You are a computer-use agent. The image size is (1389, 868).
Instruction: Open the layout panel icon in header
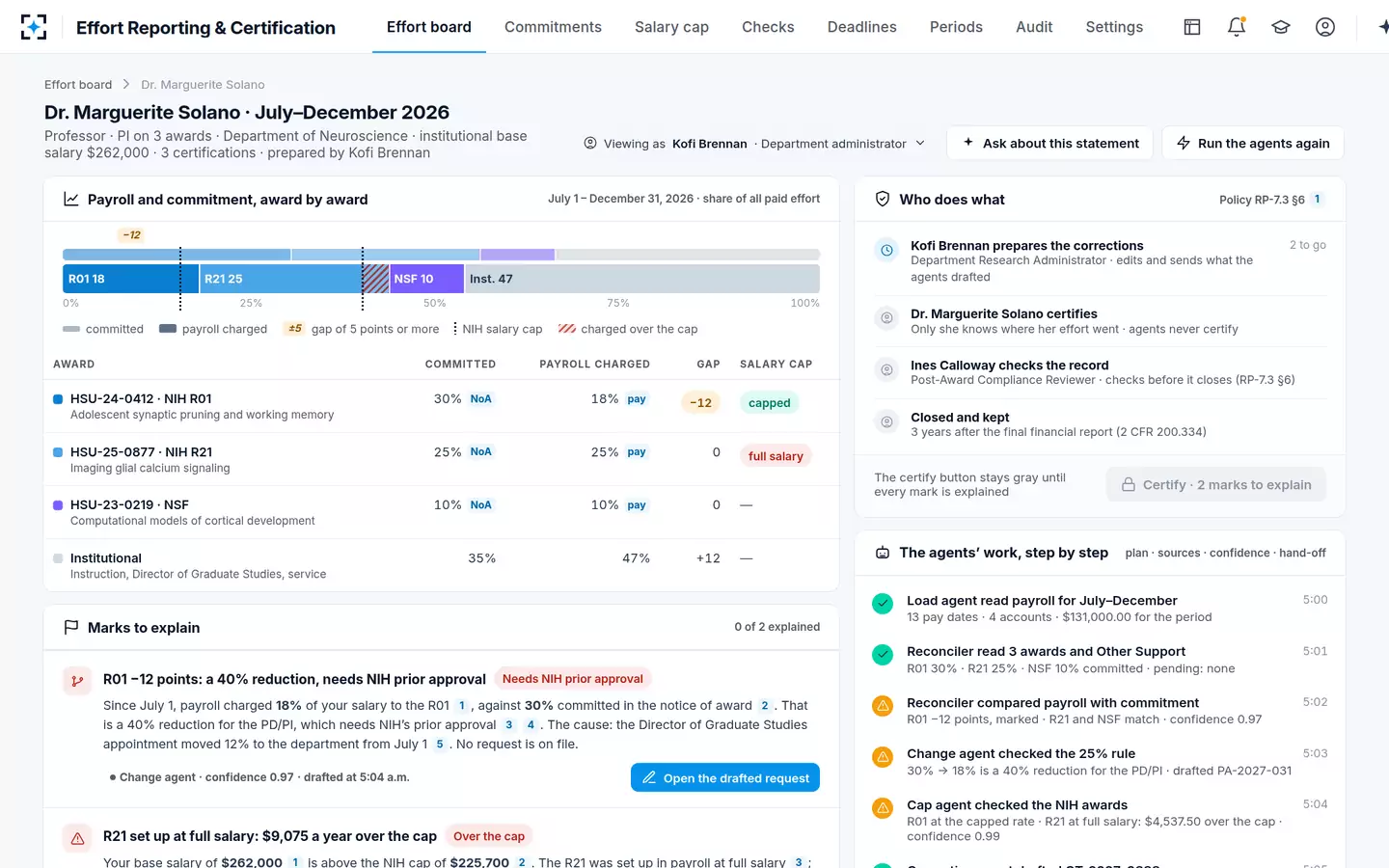point(1192,27)
